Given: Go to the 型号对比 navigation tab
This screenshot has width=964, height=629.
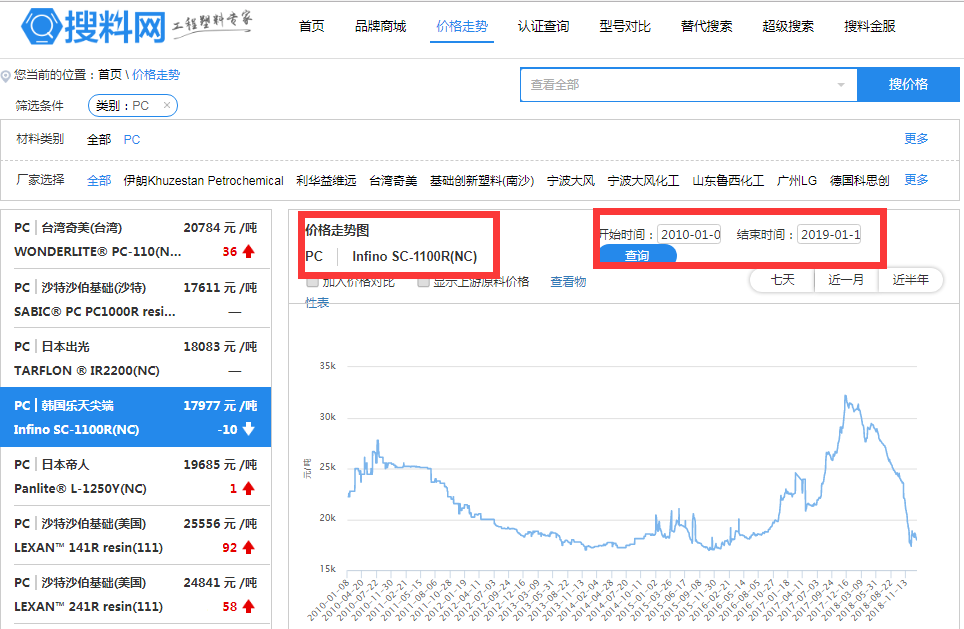Looking at the screenshot, I should click(x=625, y=26).
